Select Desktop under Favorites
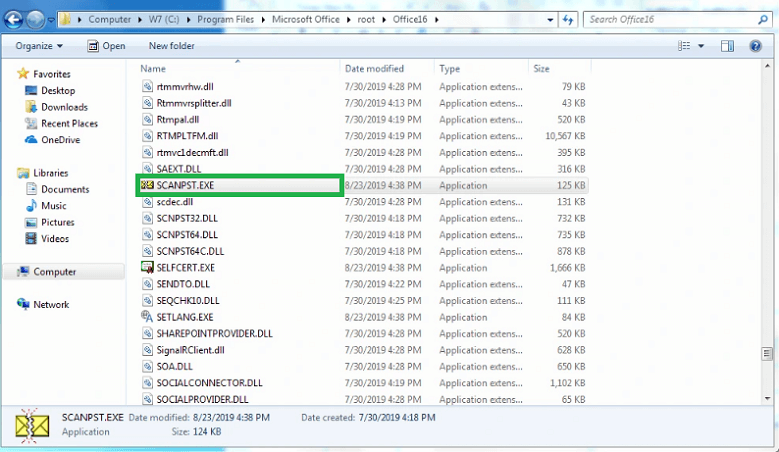The image size is (779, 452). click(58, 90)
